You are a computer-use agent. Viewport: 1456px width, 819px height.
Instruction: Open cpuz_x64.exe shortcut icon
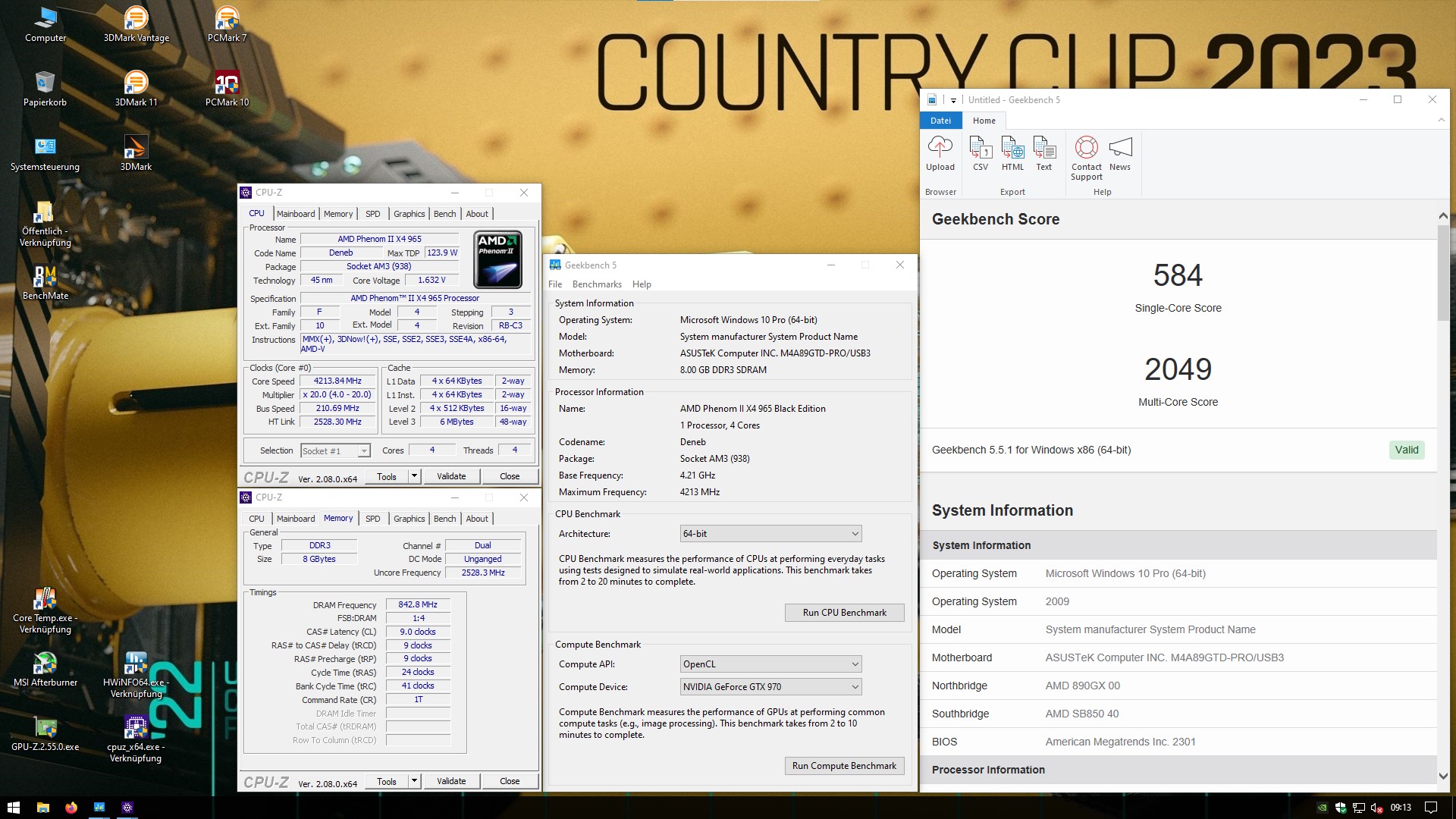pyautogui.click(x=136, y=739)
